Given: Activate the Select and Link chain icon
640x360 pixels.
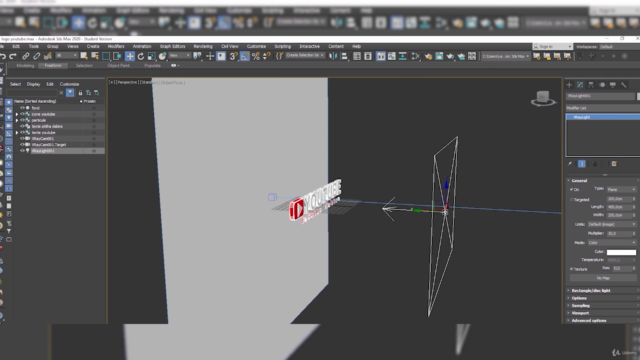Looking at the screenshot, I should click(x=26, y=56).
